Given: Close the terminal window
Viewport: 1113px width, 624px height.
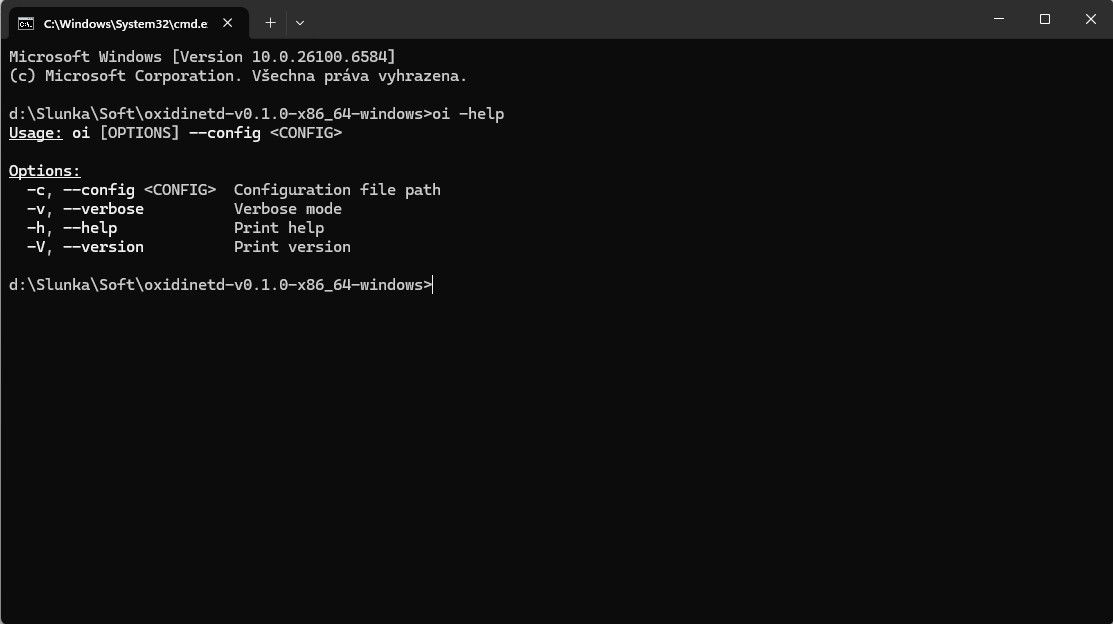Looking at the screenshot, I should 1091,19.
